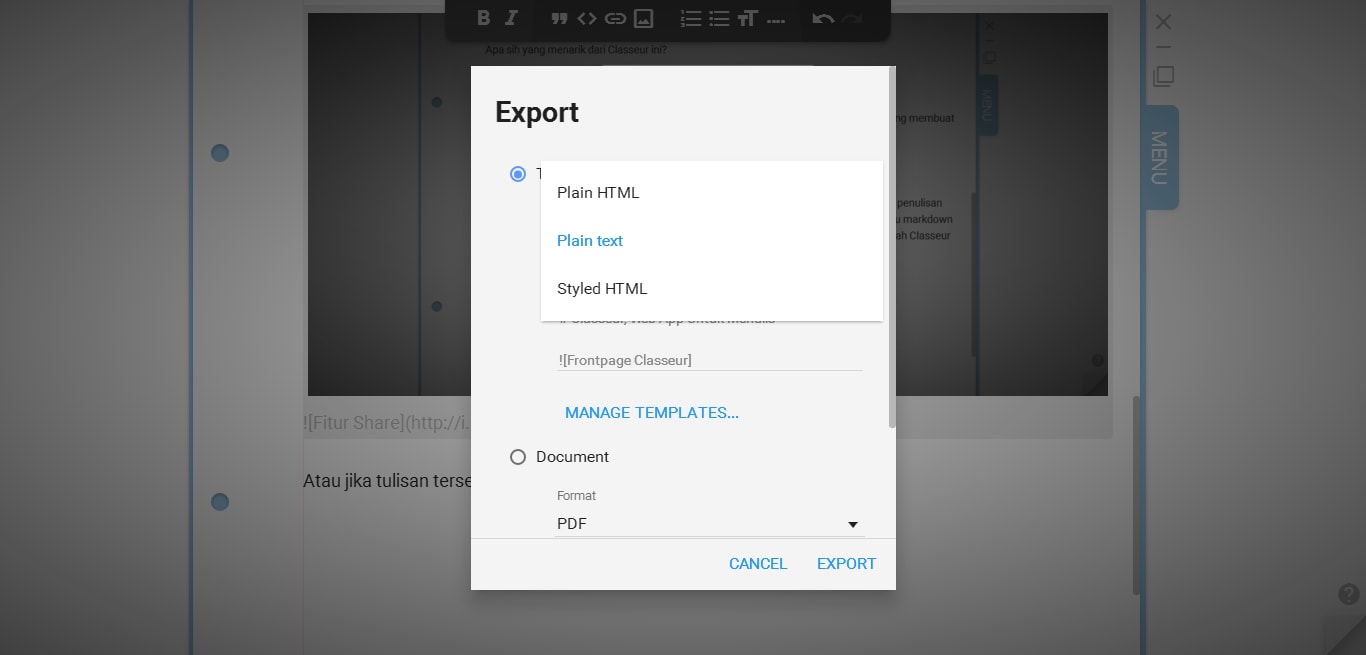Open the help question mark icon
This screenshot has height=655, width=1366.
click(1348, 594)
